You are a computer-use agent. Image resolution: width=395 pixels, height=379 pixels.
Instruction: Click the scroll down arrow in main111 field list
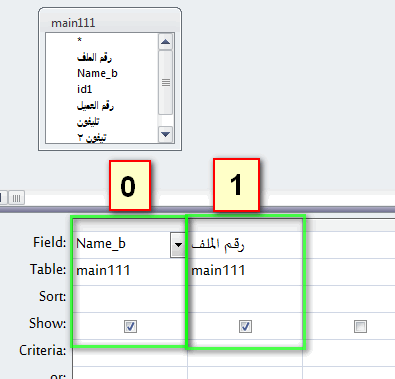click(x=166, y=134)
